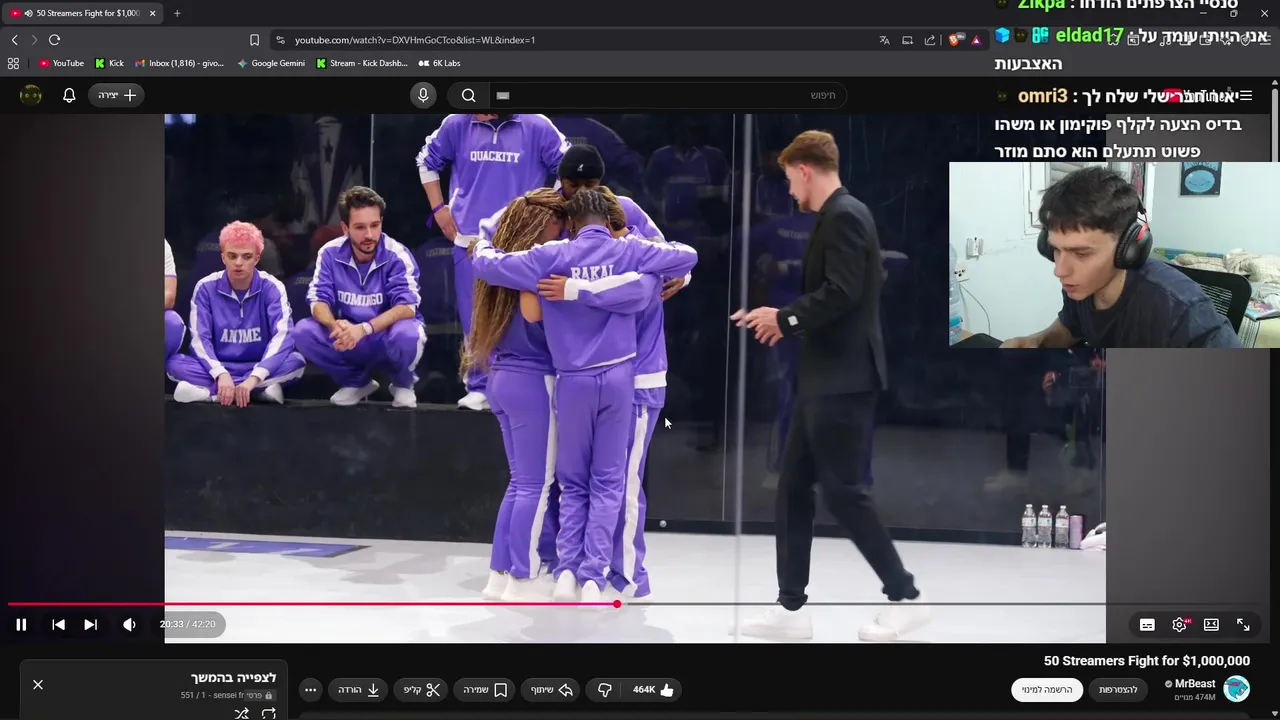Seek using the red progress bar handle
Viewport: 1280px width, 720px height.
pos(617,604)
